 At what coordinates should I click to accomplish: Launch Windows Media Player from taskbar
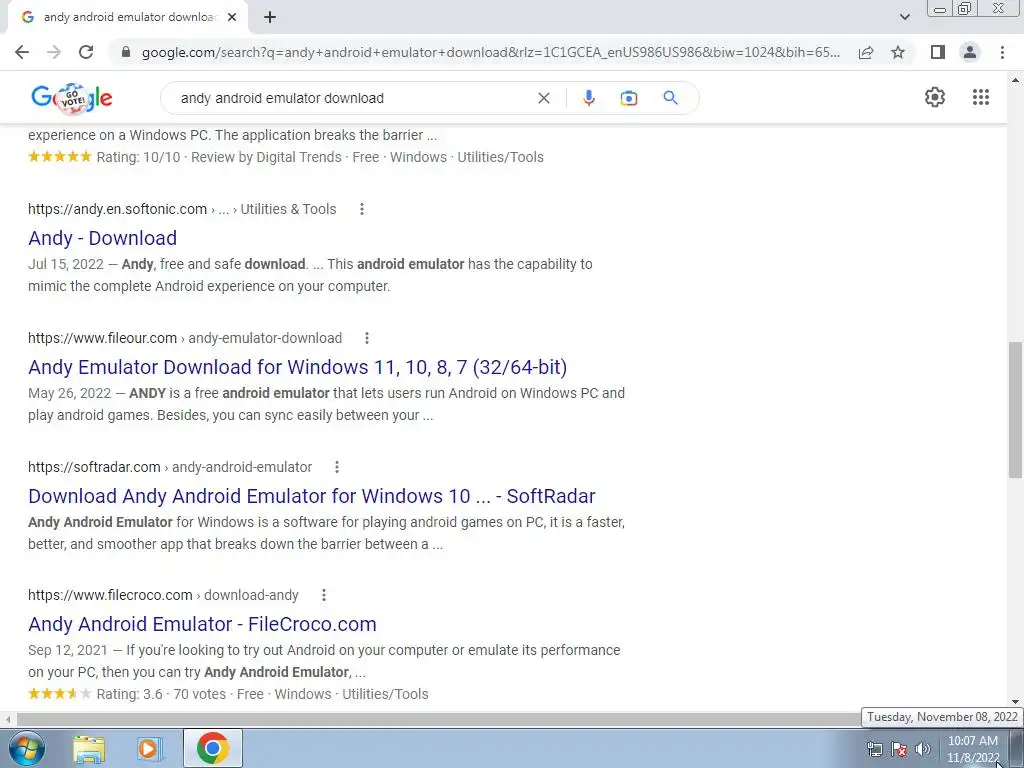[x=149, y=749]
